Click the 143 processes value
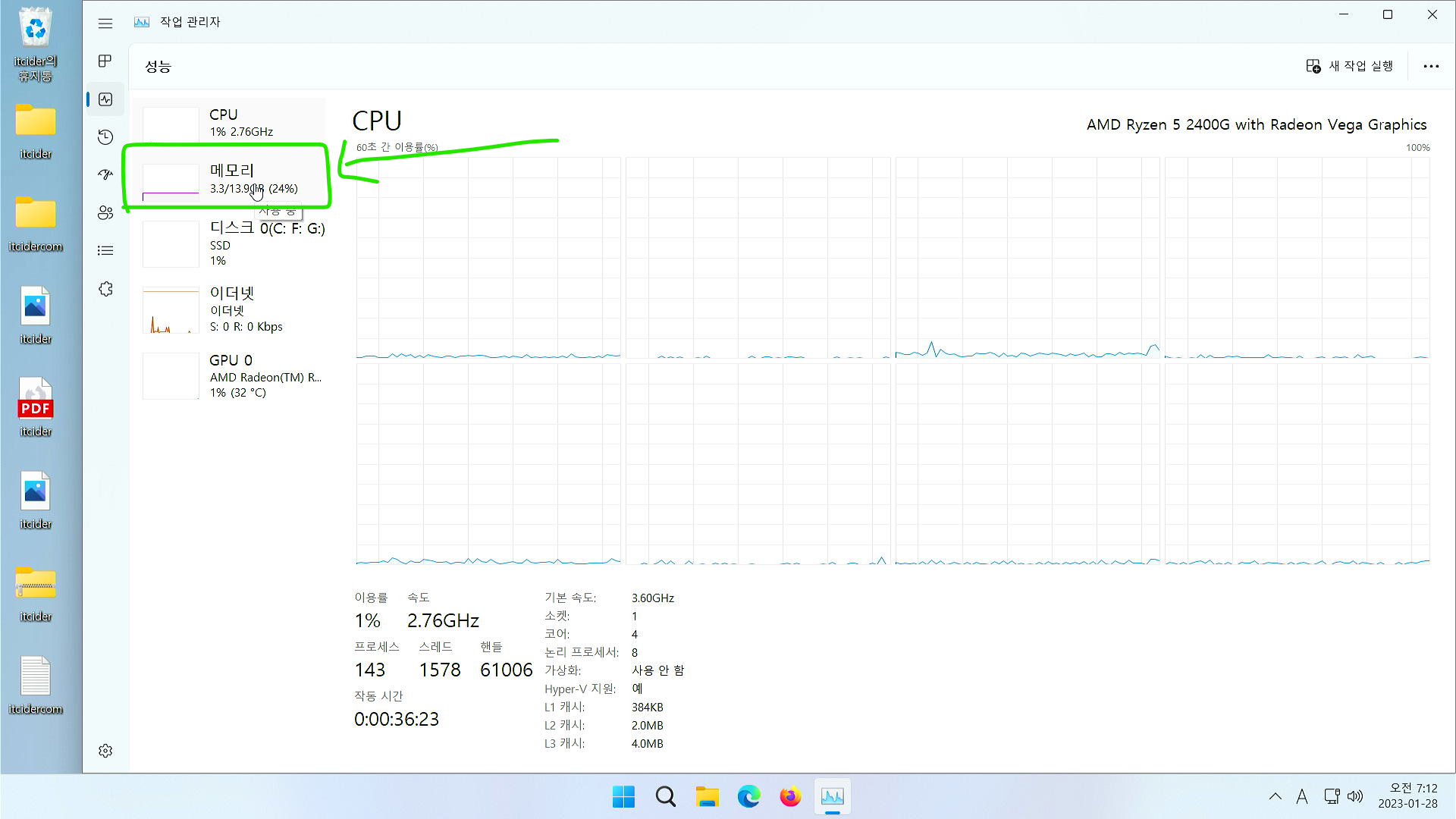1456x819 pixels. (370, 670)
